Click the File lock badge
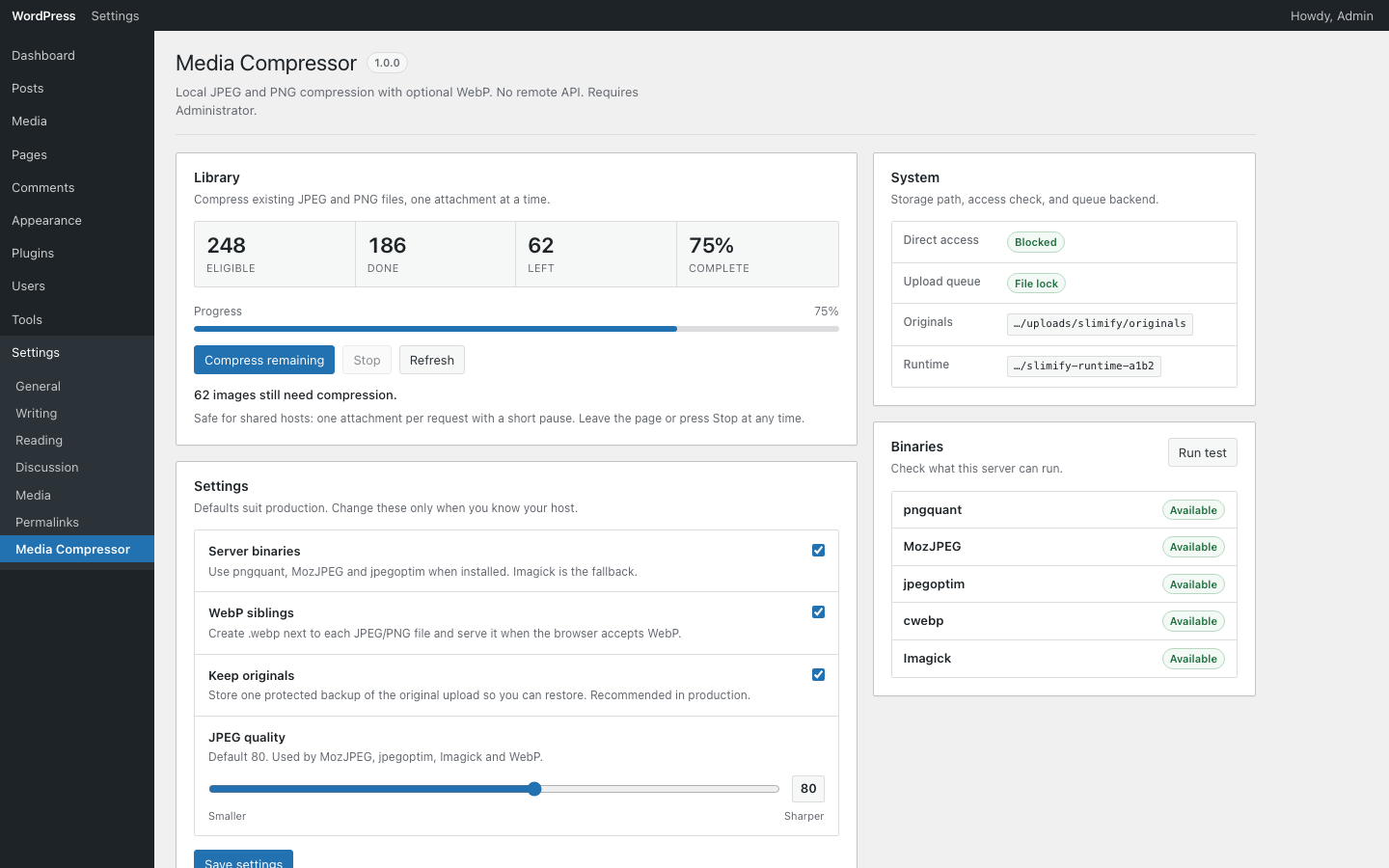 point(1036,284)
